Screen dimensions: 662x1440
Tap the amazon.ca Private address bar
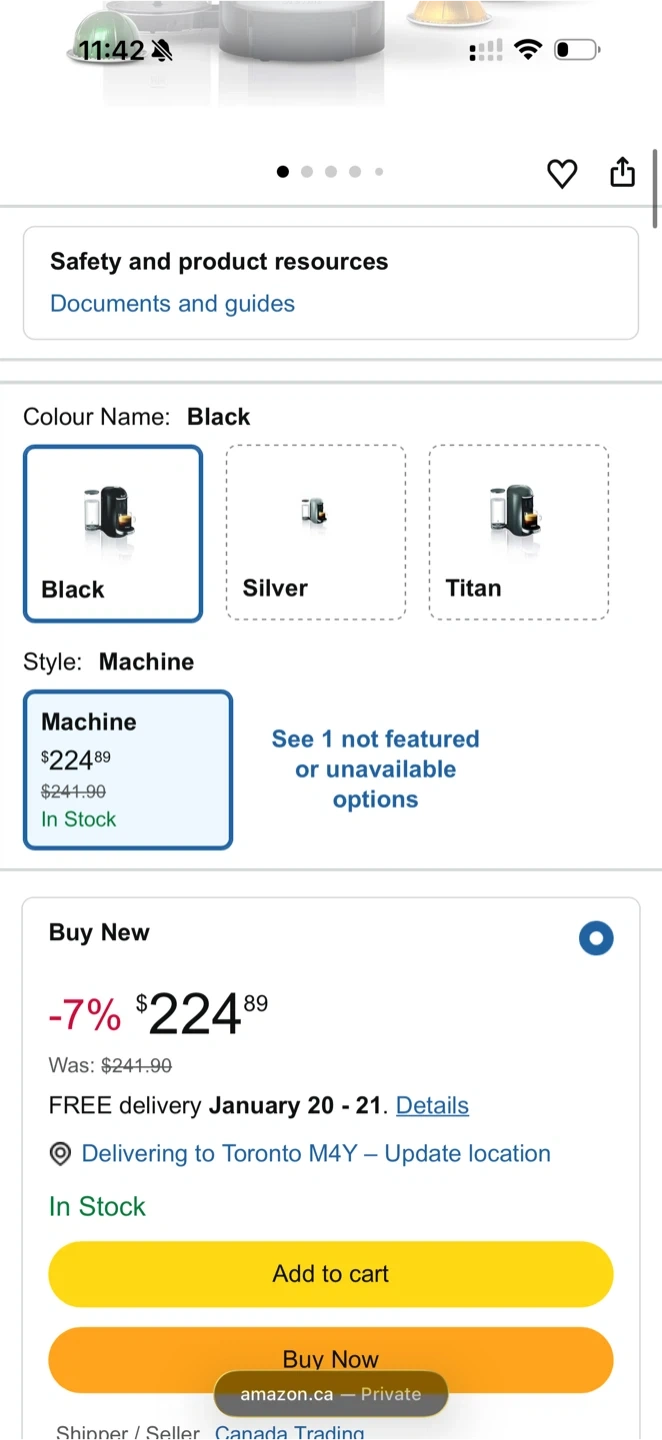pyautogui.click(x=331, y=1394)
